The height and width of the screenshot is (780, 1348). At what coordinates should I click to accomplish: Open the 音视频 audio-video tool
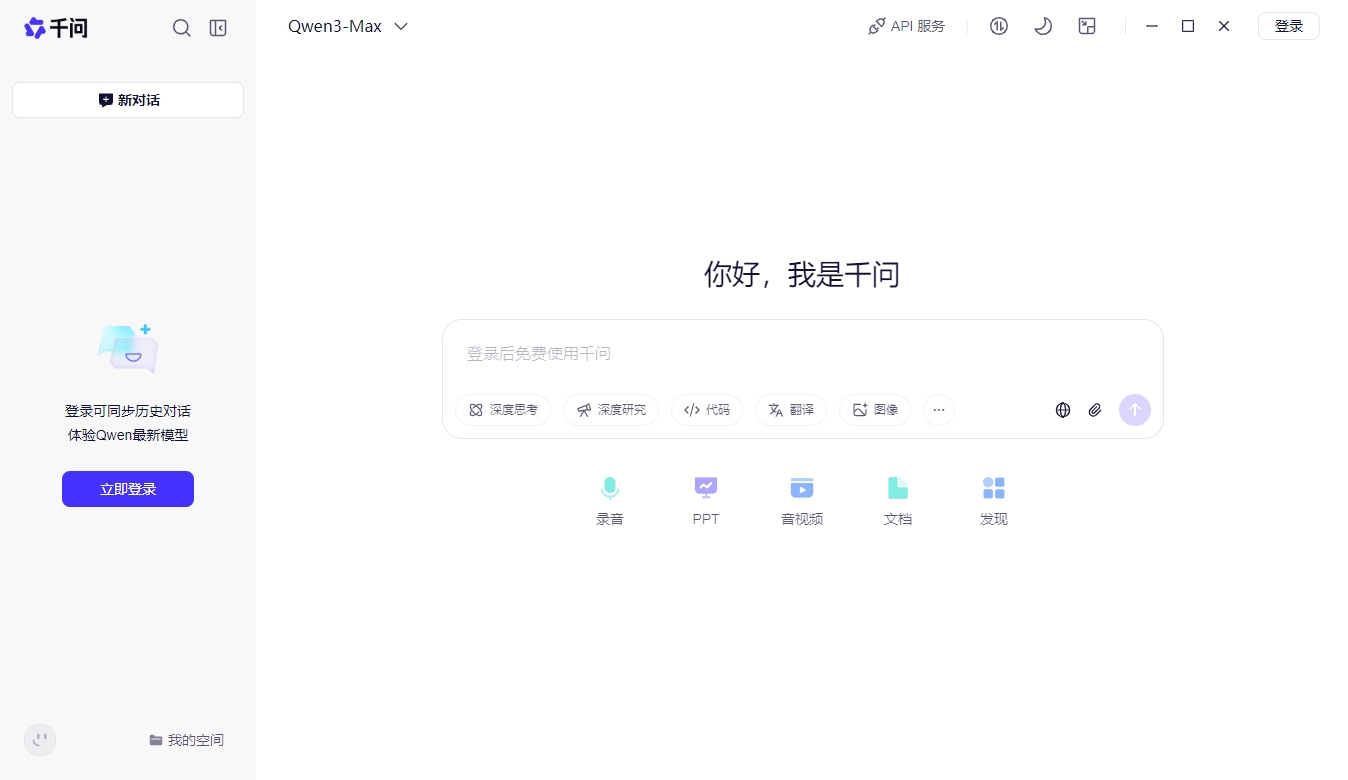click(801, 498)
